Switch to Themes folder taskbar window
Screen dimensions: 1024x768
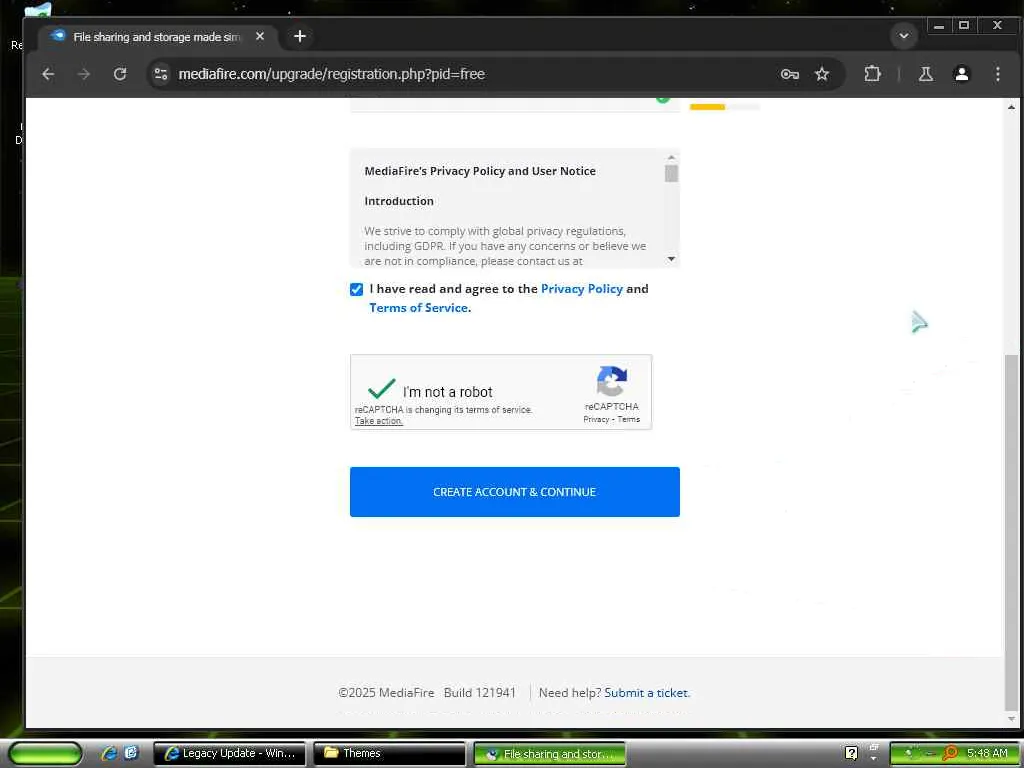pos(389,754)
